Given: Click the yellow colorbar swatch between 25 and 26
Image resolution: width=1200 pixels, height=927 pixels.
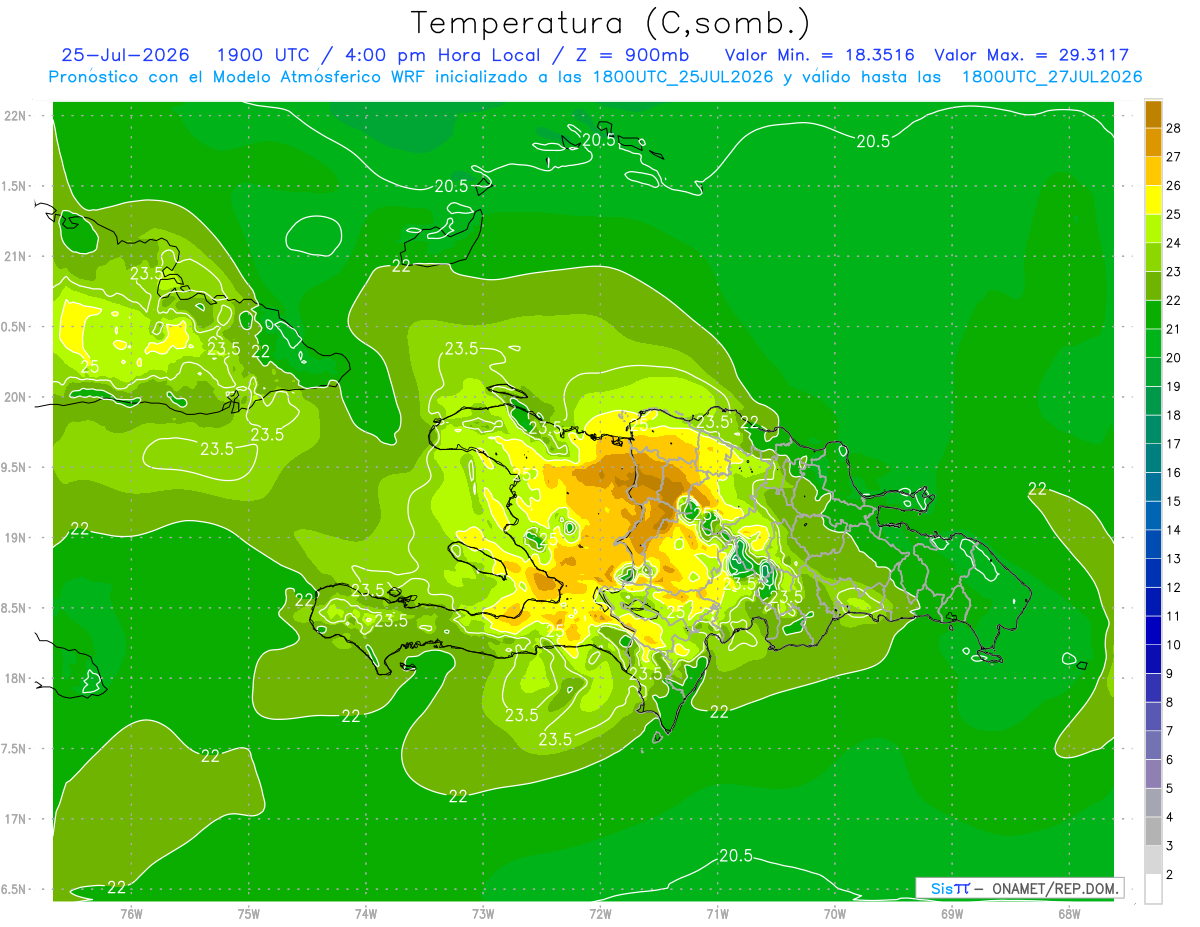Looking at the screenshot, I should pos(1153,200).
